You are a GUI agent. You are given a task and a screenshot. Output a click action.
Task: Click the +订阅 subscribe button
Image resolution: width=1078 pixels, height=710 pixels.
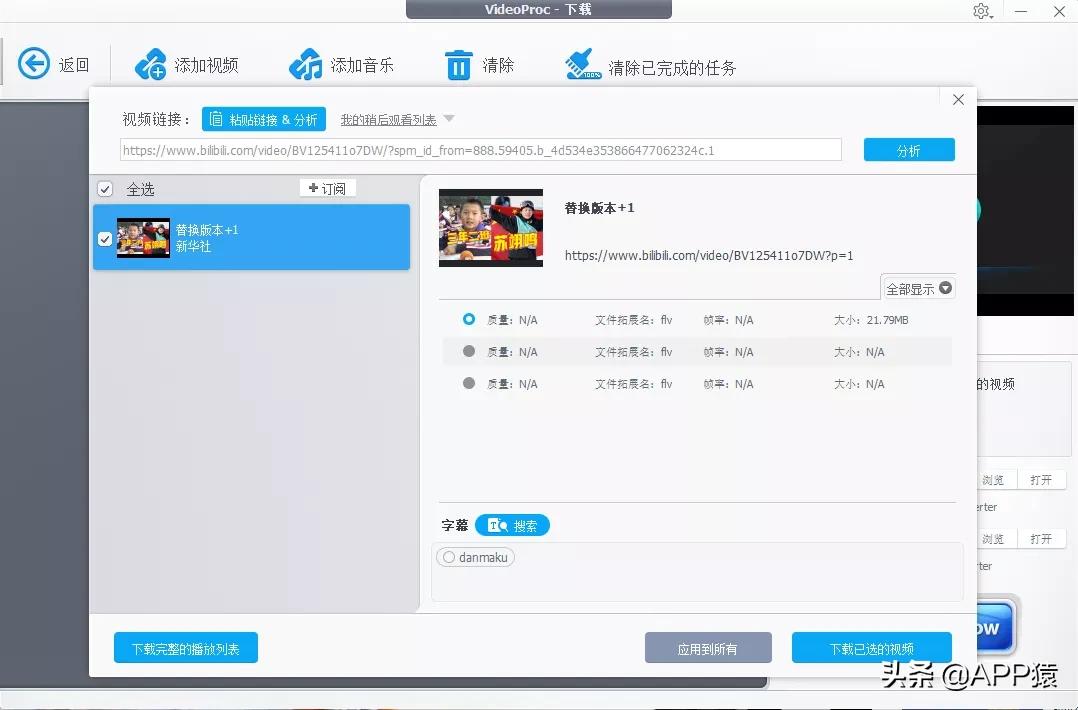point(327,187)
